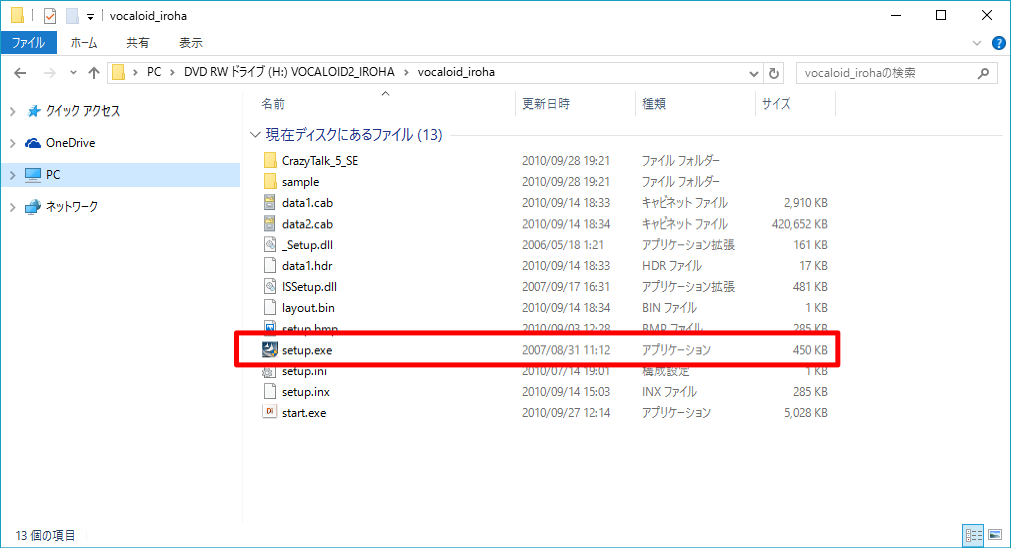Expand the Network tree node
The width and height of the screenshot is (1011, 548).
click(x=13, y=207)
